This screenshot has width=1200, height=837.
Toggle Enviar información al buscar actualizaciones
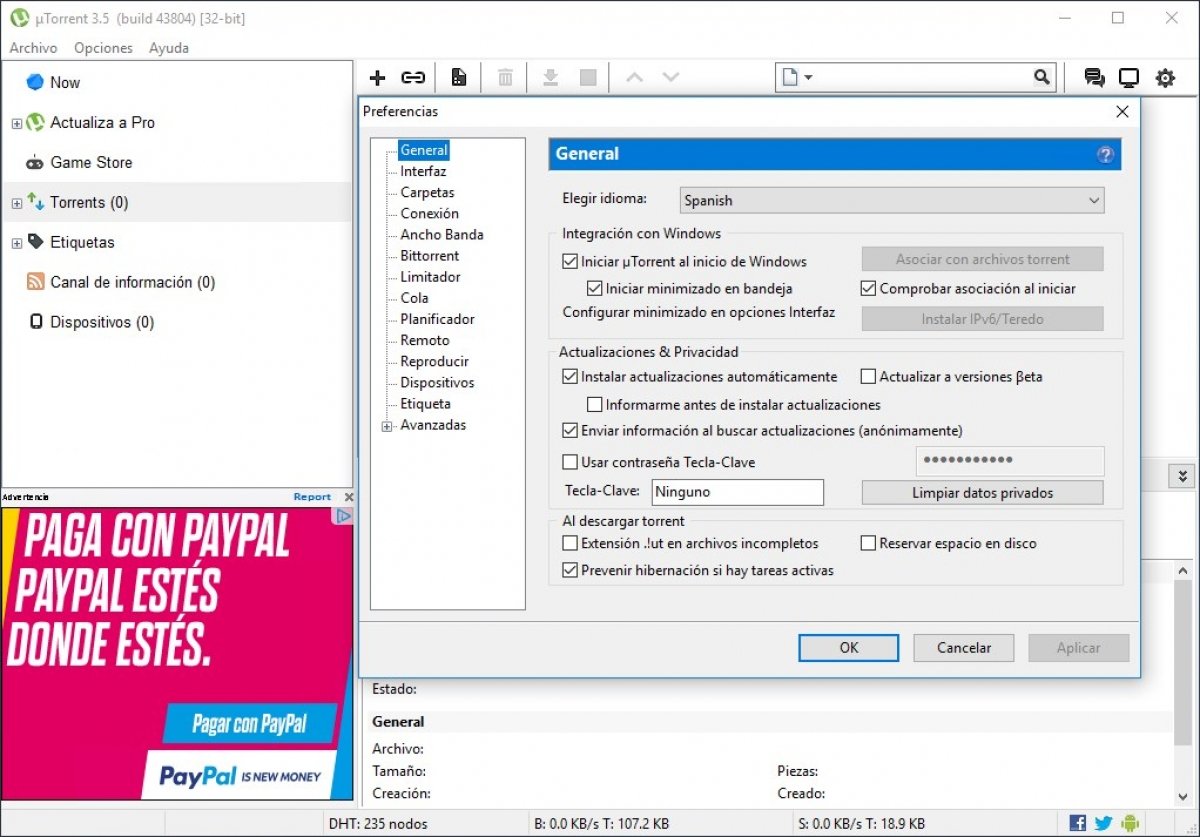point(570,431)
